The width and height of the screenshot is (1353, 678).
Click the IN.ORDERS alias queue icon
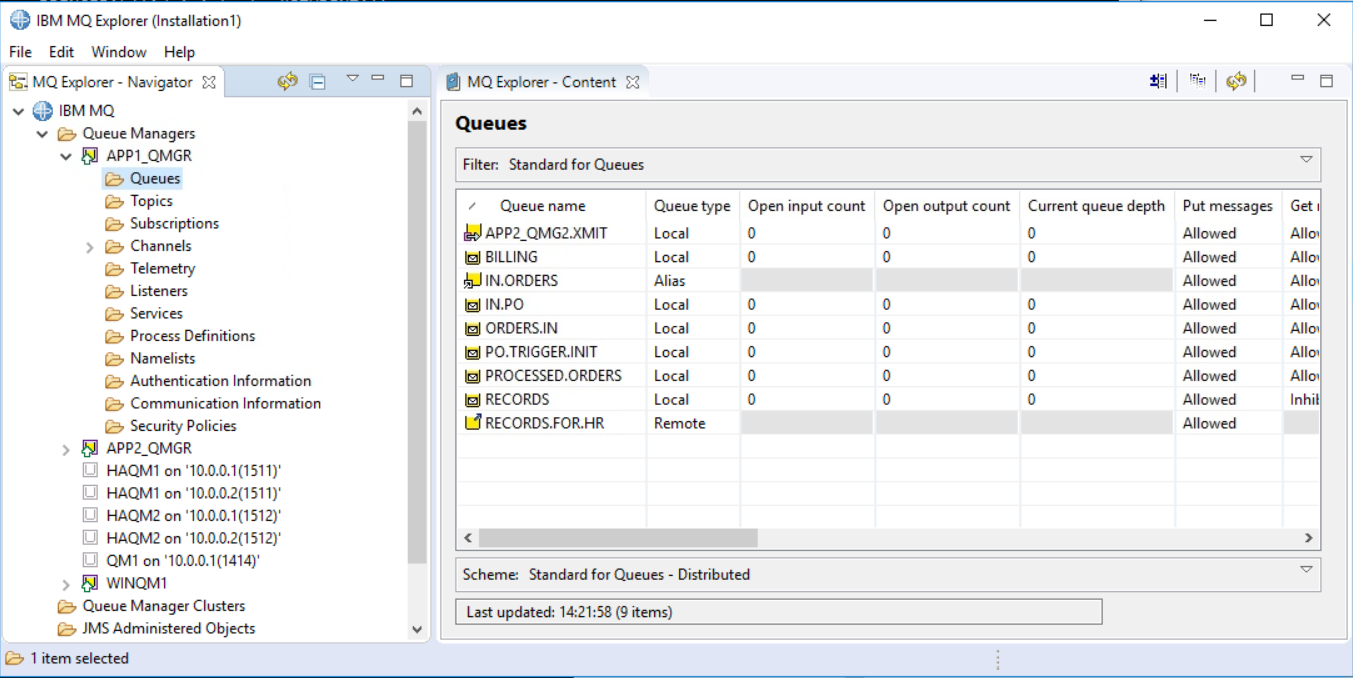pos(472,281)
